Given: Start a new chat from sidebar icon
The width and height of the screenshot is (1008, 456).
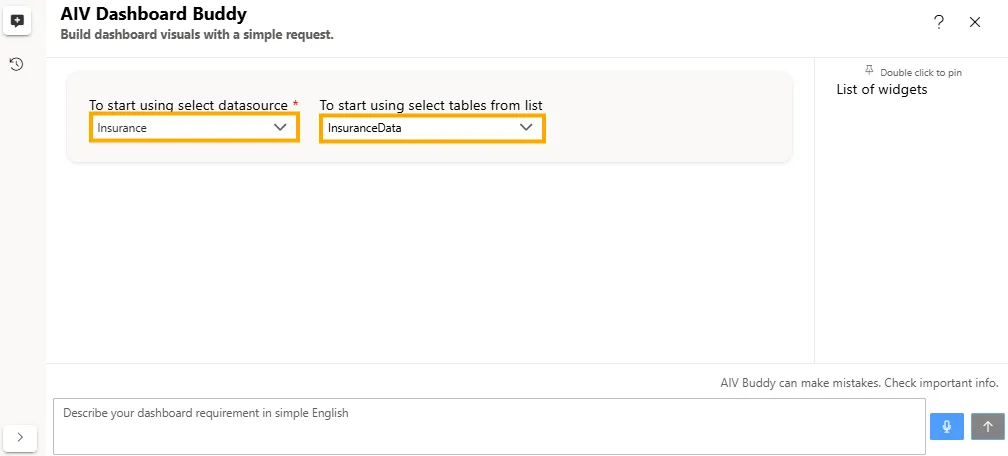Looking at the screenshot, I should click(x=17, y=21).
